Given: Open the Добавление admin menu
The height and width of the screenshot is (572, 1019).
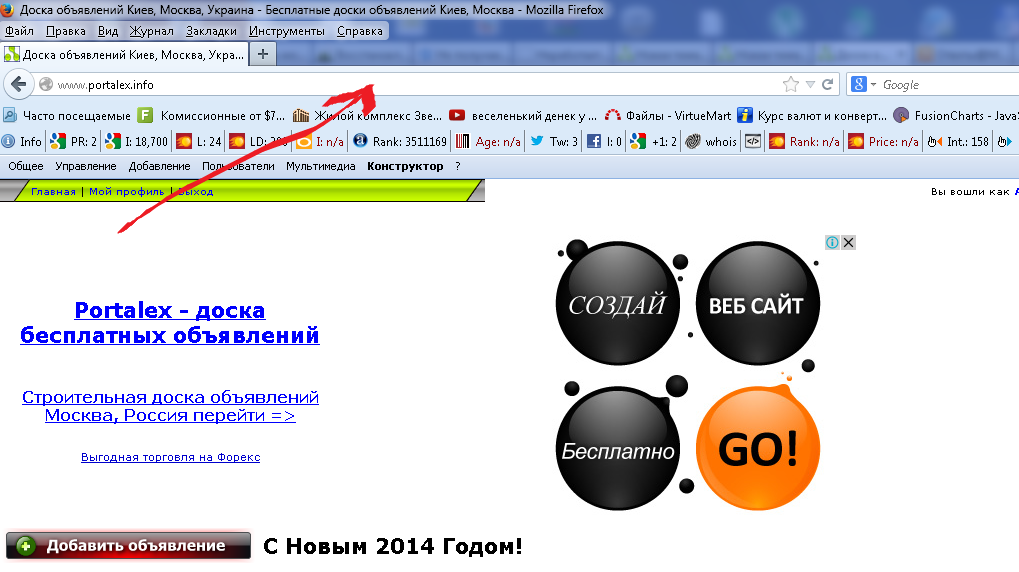Looking at the screenshot, I should point(159,166).
